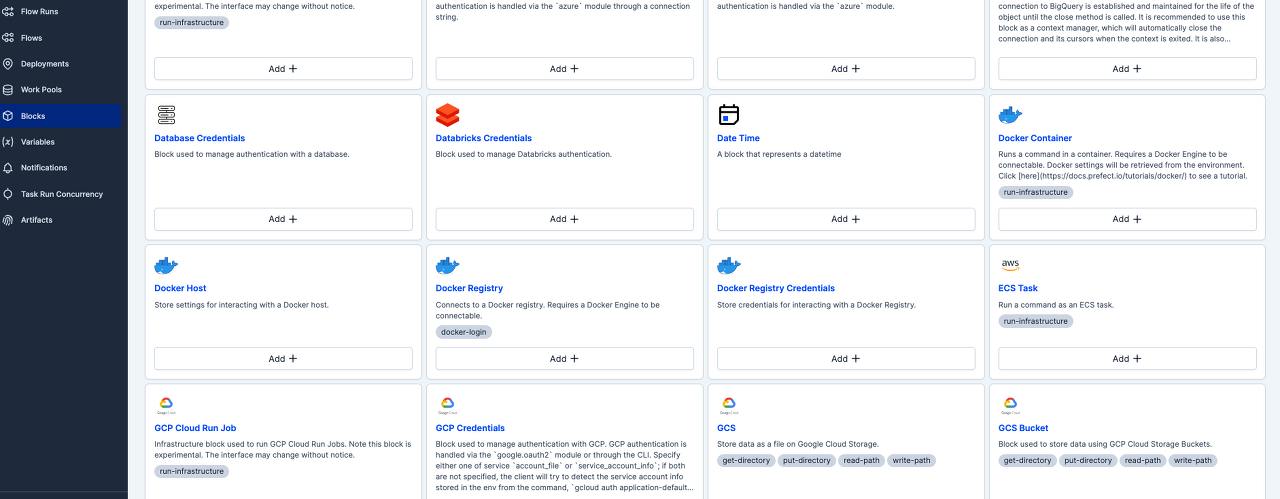The width and height of the screenshot is (1280, 499).
Task: Click the Docker Registry whale icon
Action: click(447, 265)
